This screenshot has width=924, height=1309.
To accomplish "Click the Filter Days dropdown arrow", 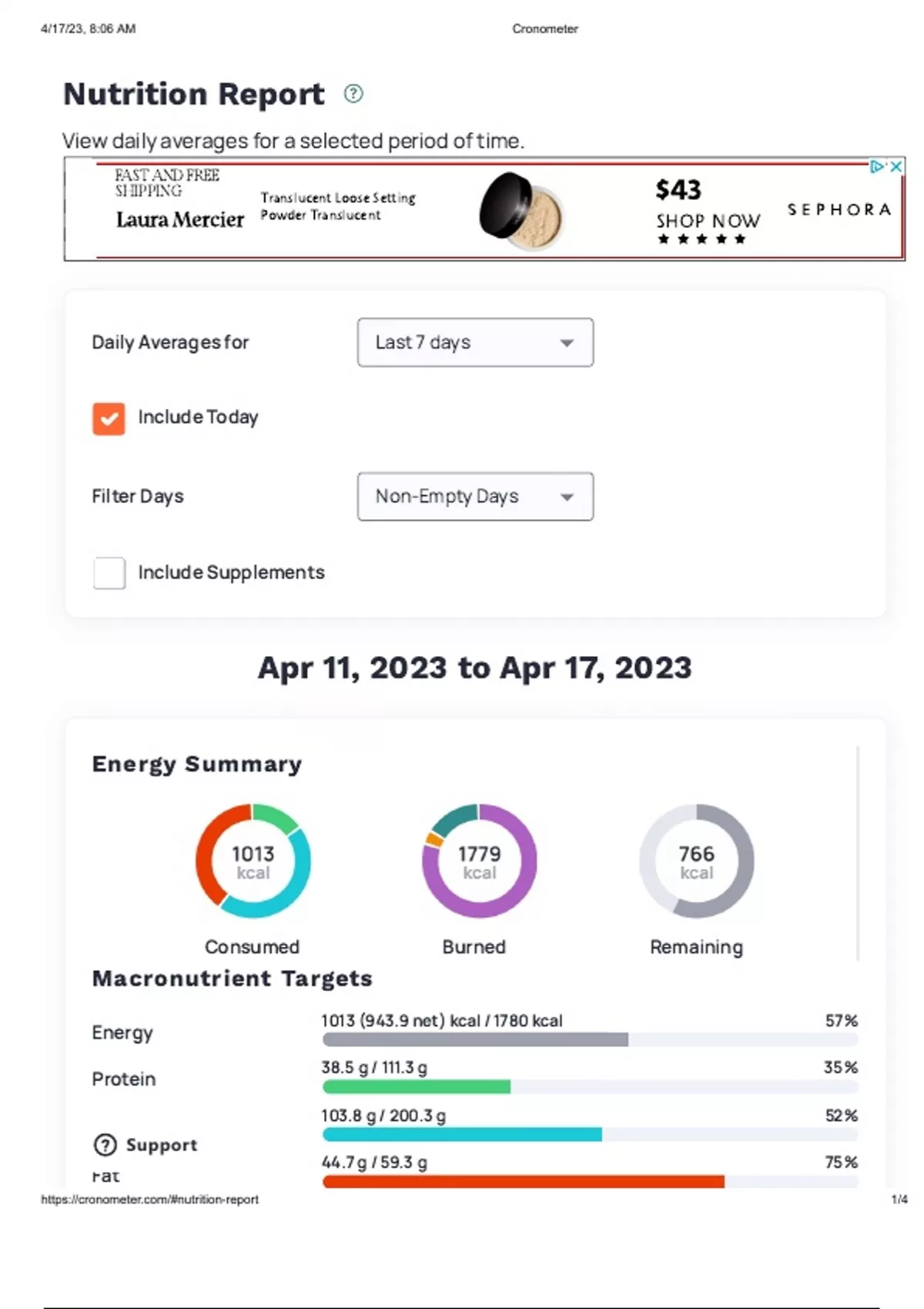I will [x=567, y=497].
